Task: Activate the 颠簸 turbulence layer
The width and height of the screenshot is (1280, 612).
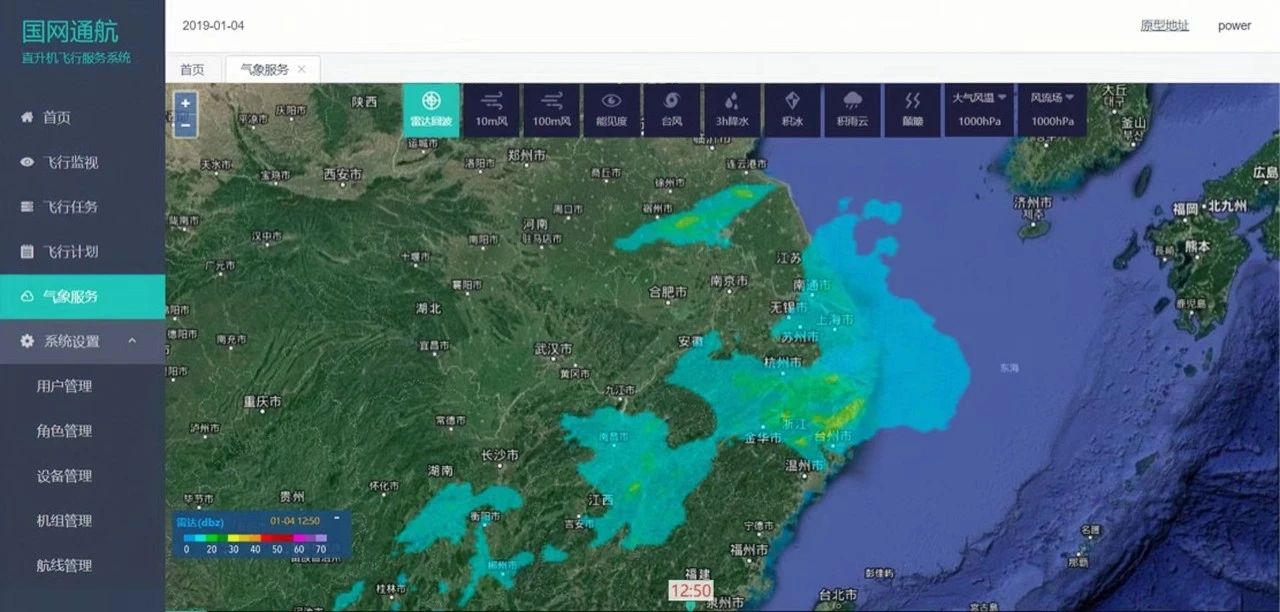Action: (912, 110)
